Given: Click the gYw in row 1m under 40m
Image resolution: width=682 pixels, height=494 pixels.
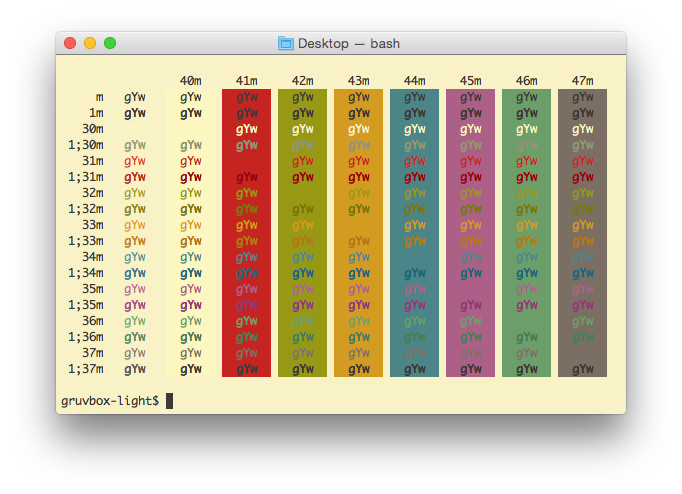Looking at the screenshot, I should pos(191,113).
